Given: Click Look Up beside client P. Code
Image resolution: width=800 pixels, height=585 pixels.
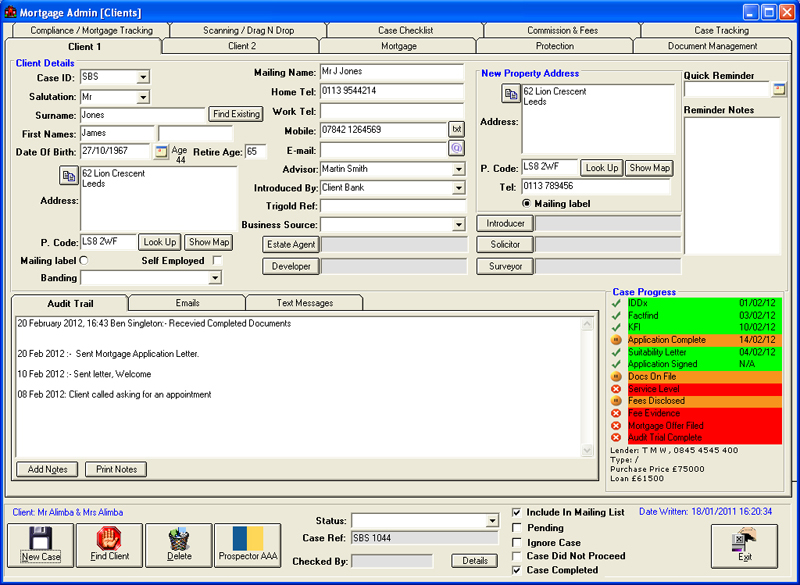Looking at the screenshot, I should point(160,242).
